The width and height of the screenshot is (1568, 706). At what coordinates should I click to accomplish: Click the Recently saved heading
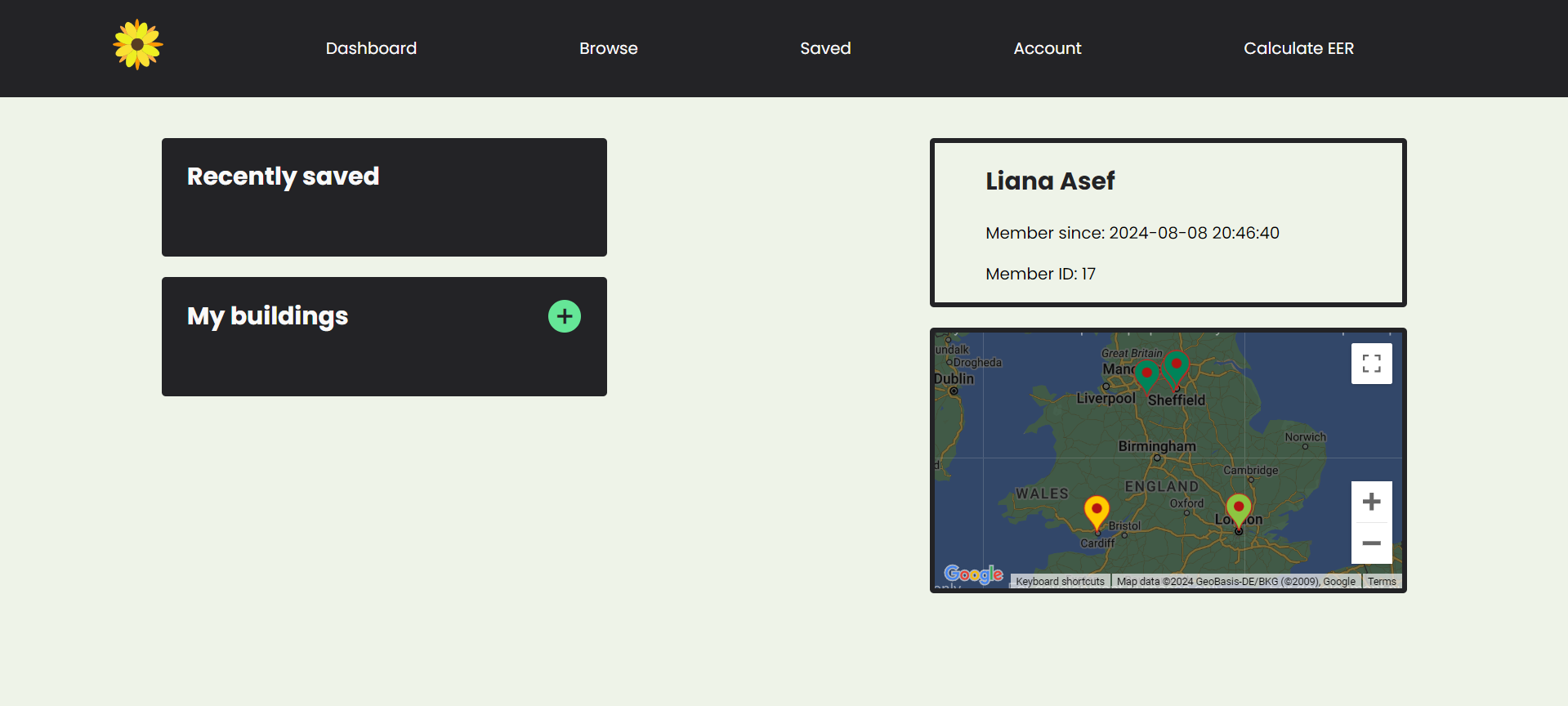283,176
